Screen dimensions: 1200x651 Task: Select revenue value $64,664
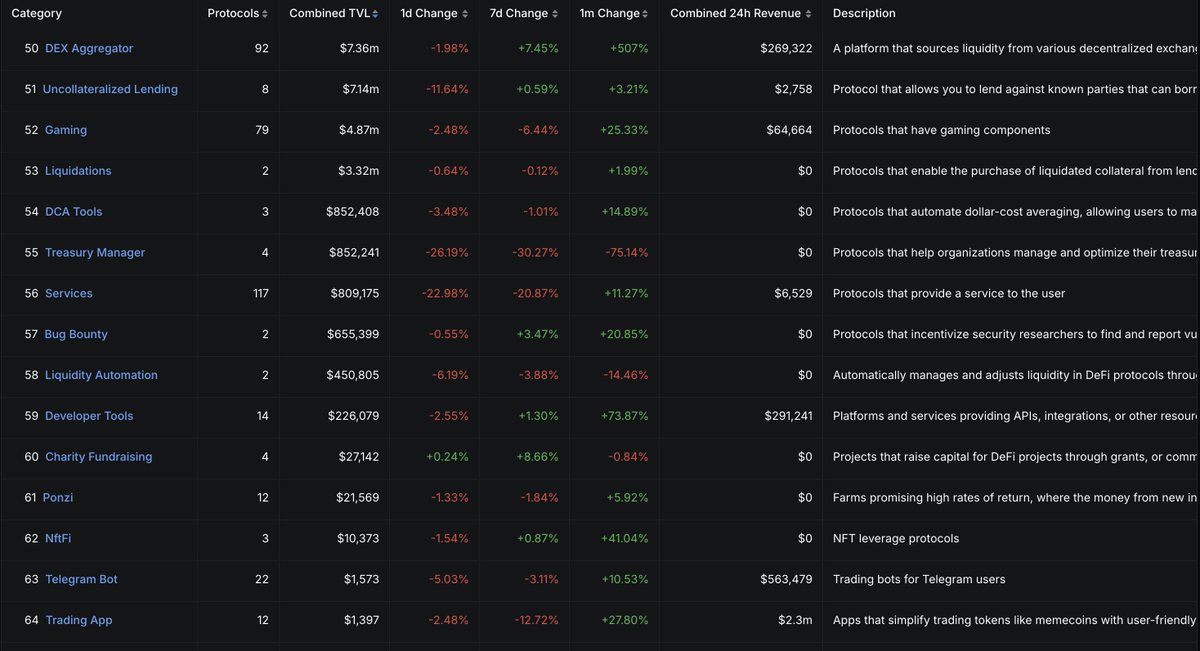789,130
